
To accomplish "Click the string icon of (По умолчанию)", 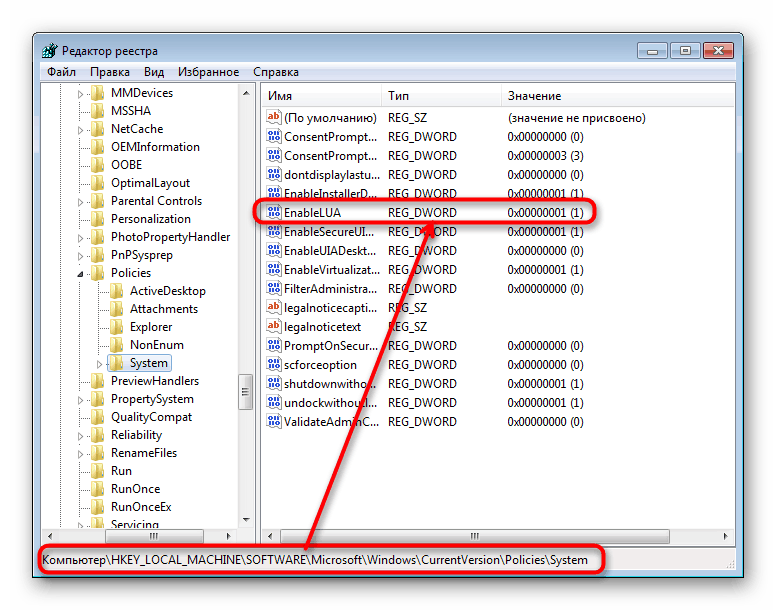I will pos(274,117).
